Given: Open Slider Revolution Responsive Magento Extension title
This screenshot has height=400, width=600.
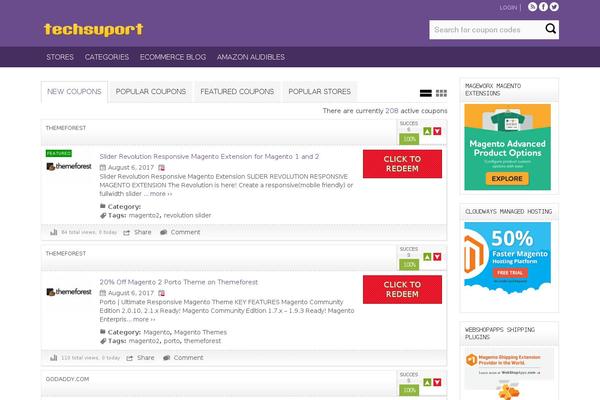Looking at the screenshot, I should click(x=209, y=157).
